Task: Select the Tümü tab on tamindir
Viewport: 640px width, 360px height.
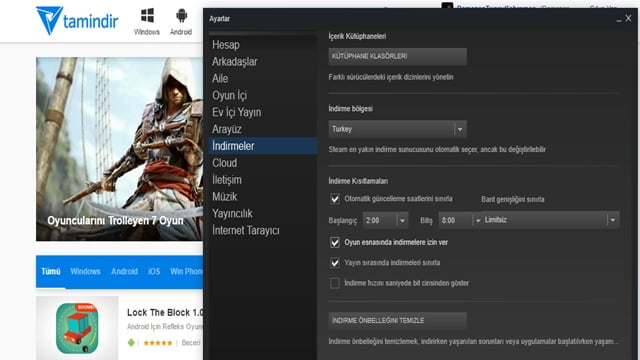Action: [51, 271]
